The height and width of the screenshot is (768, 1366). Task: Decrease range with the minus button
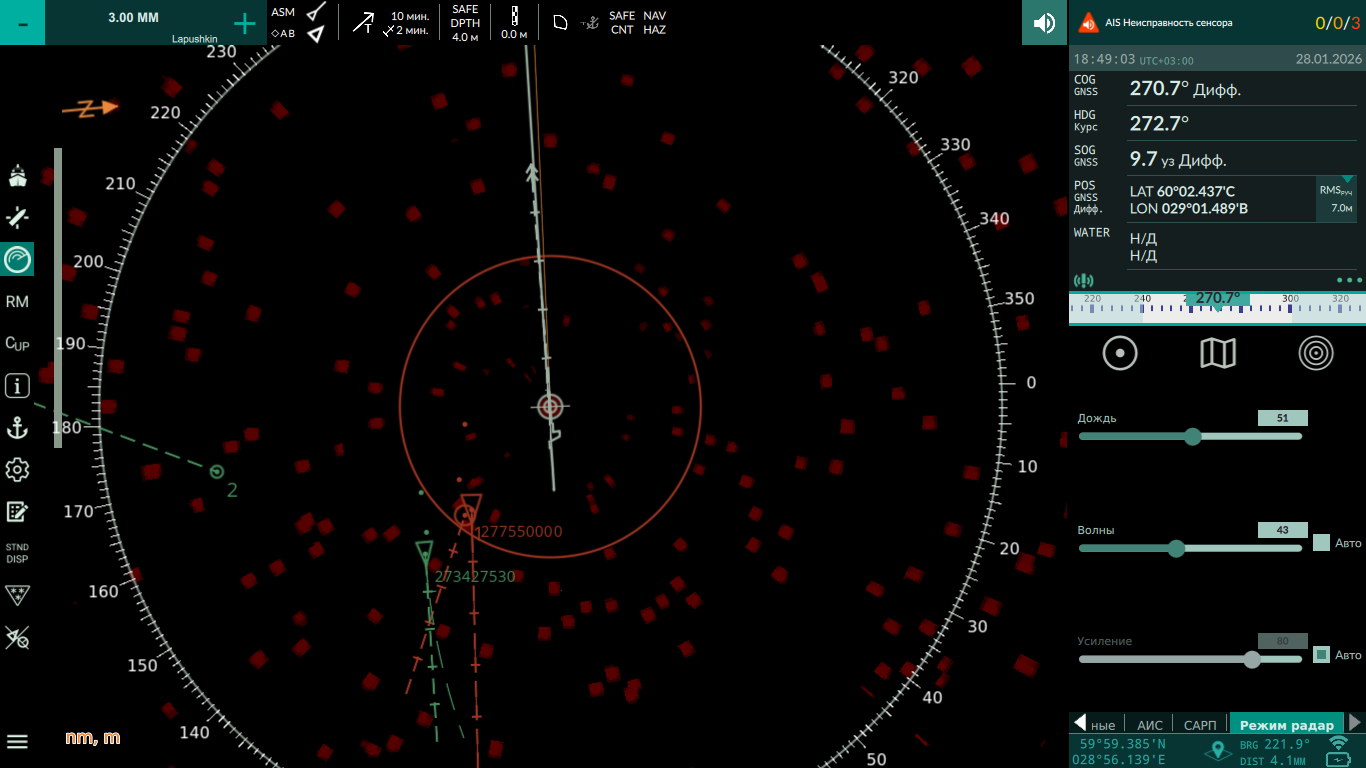click(22, 24)
